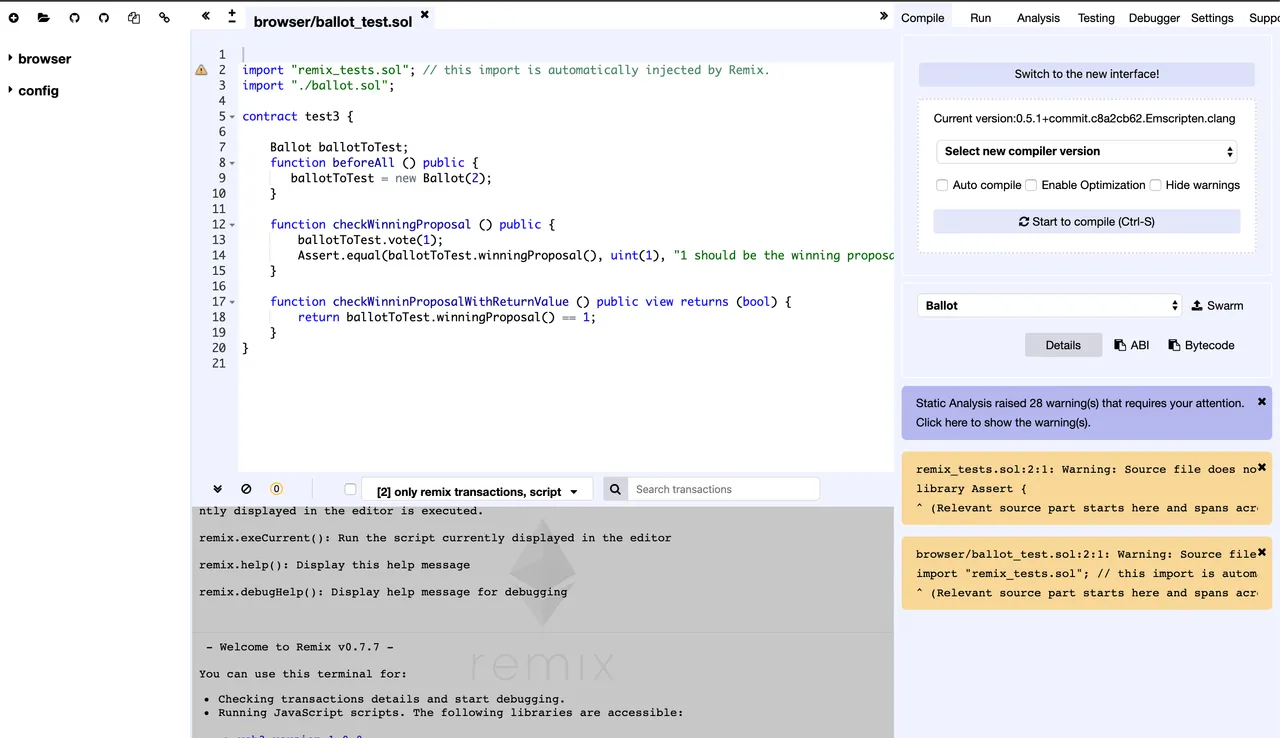Viewport: 1280px width, 738px height.
Task: Open file from system folder icon
Action: click(x=43, y=18)
